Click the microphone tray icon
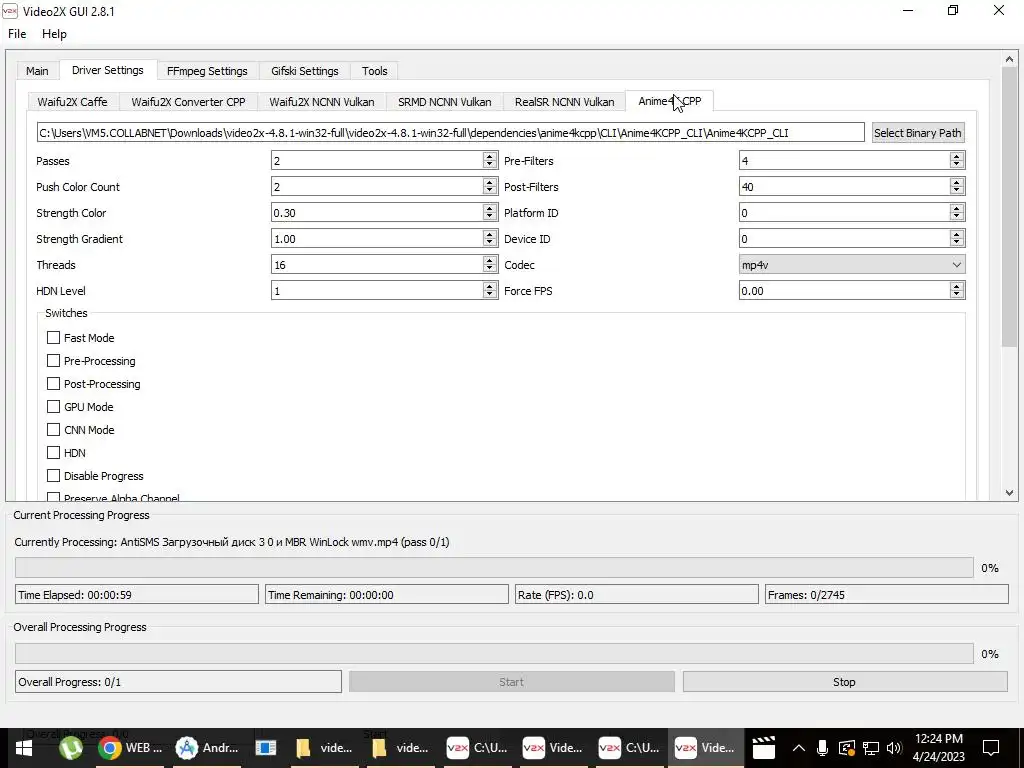Screen dimensions: 1024x768 tap(822, 748)
